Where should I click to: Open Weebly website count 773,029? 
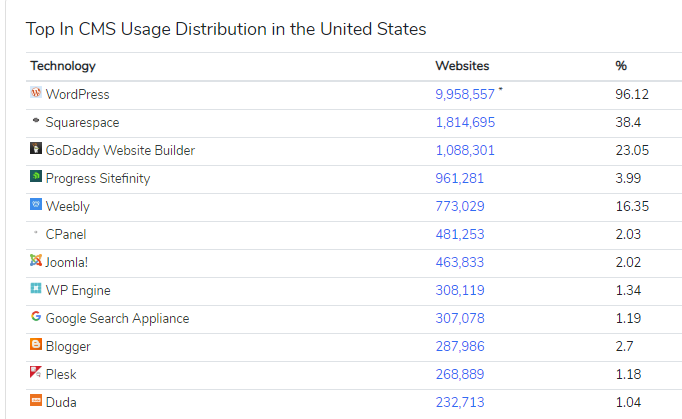tap(460, 206)
